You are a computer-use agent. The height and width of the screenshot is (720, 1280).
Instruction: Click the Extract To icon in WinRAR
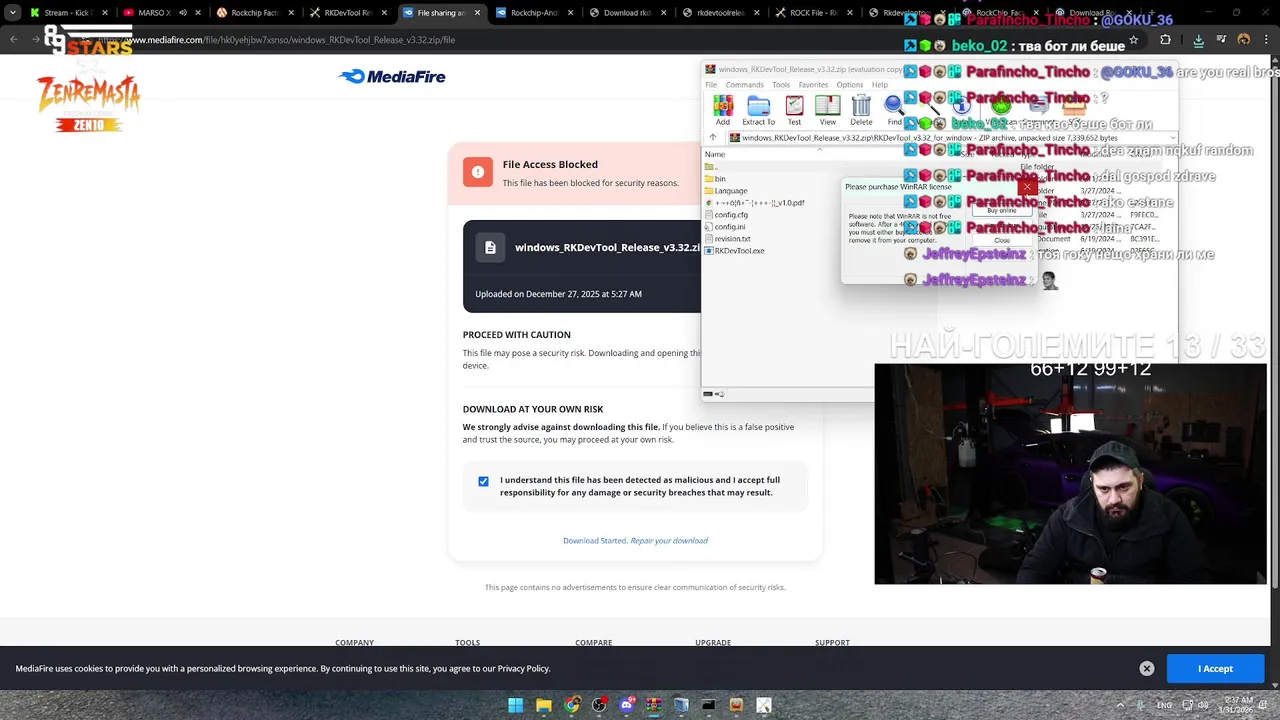point(758,106)
